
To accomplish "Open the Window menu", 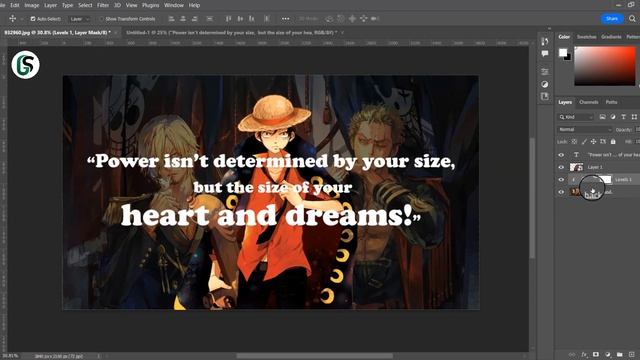I will [173, 5].
